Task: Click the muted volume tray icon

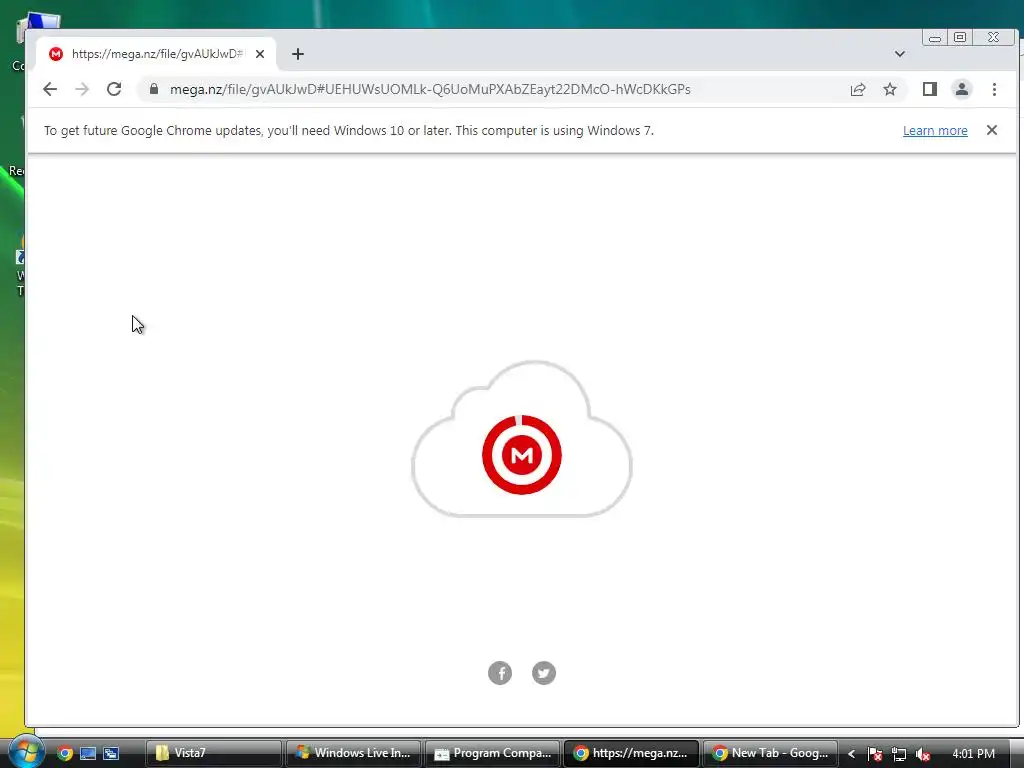Action: (922, 754)
